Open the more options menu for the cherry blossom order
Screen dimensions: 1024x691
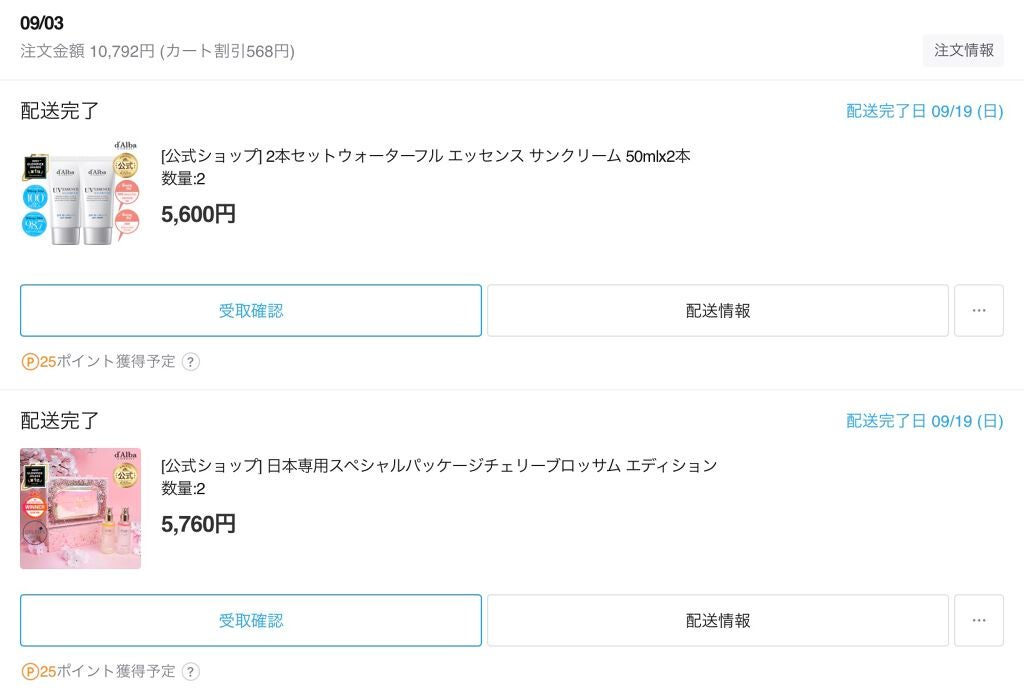pyautogui.click(x=978, y=620)
